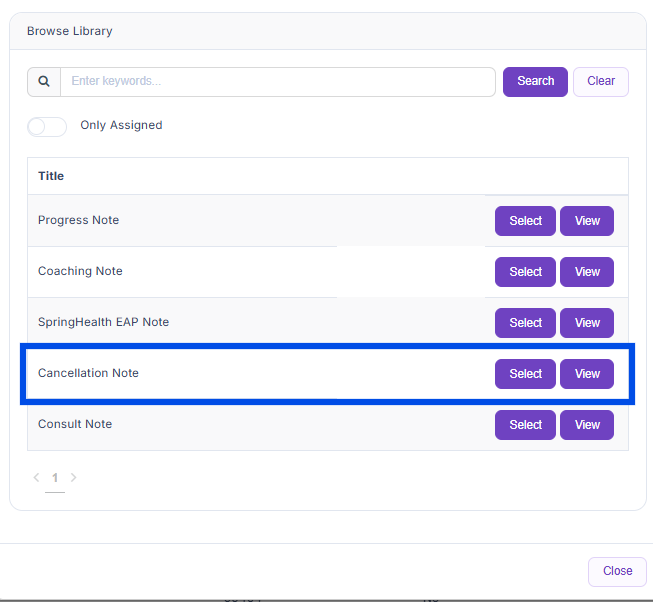The height and width of the screenshot is (602, 653).
Task: Toggle the Only Assigned switch
Action: click(47, 126)
